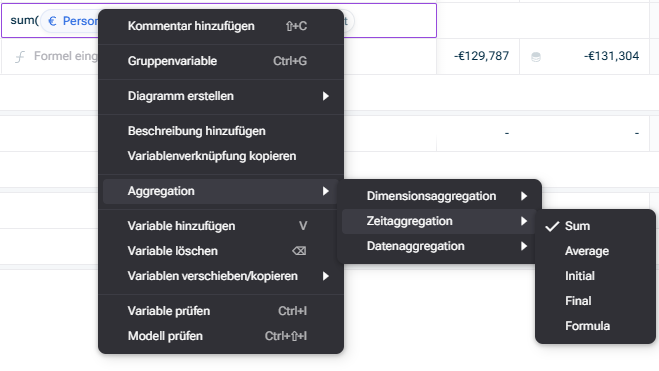The width and height of the screenshot is (659, 371).
Task: Click database icon beside -€131,304
Action: (x=536, y=57)
